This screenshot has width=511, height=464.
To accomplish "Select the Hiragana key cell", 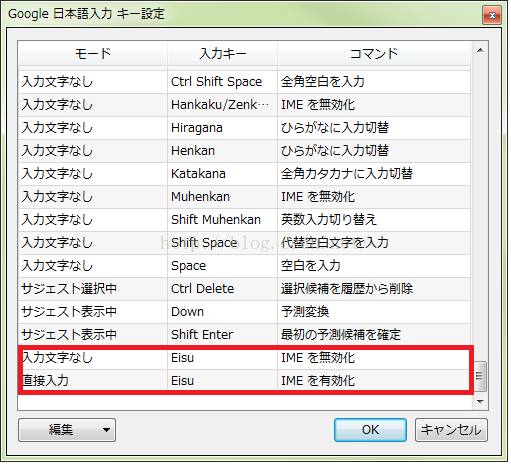I will 223,128.
